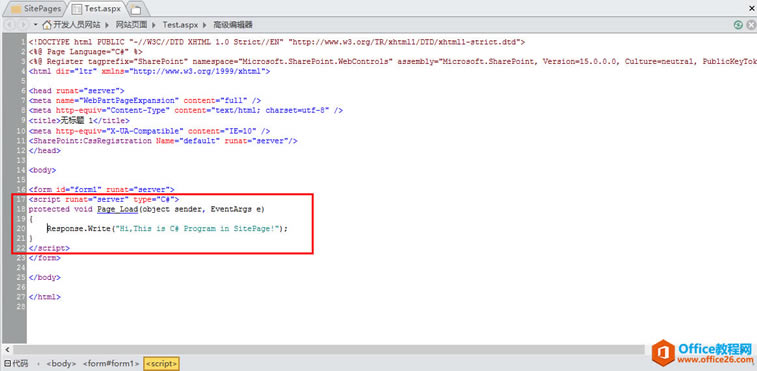Open a new tab with the tab icon
Image resolution: width=757 pixels, height=371 pixels.
[x=137, y=9]
